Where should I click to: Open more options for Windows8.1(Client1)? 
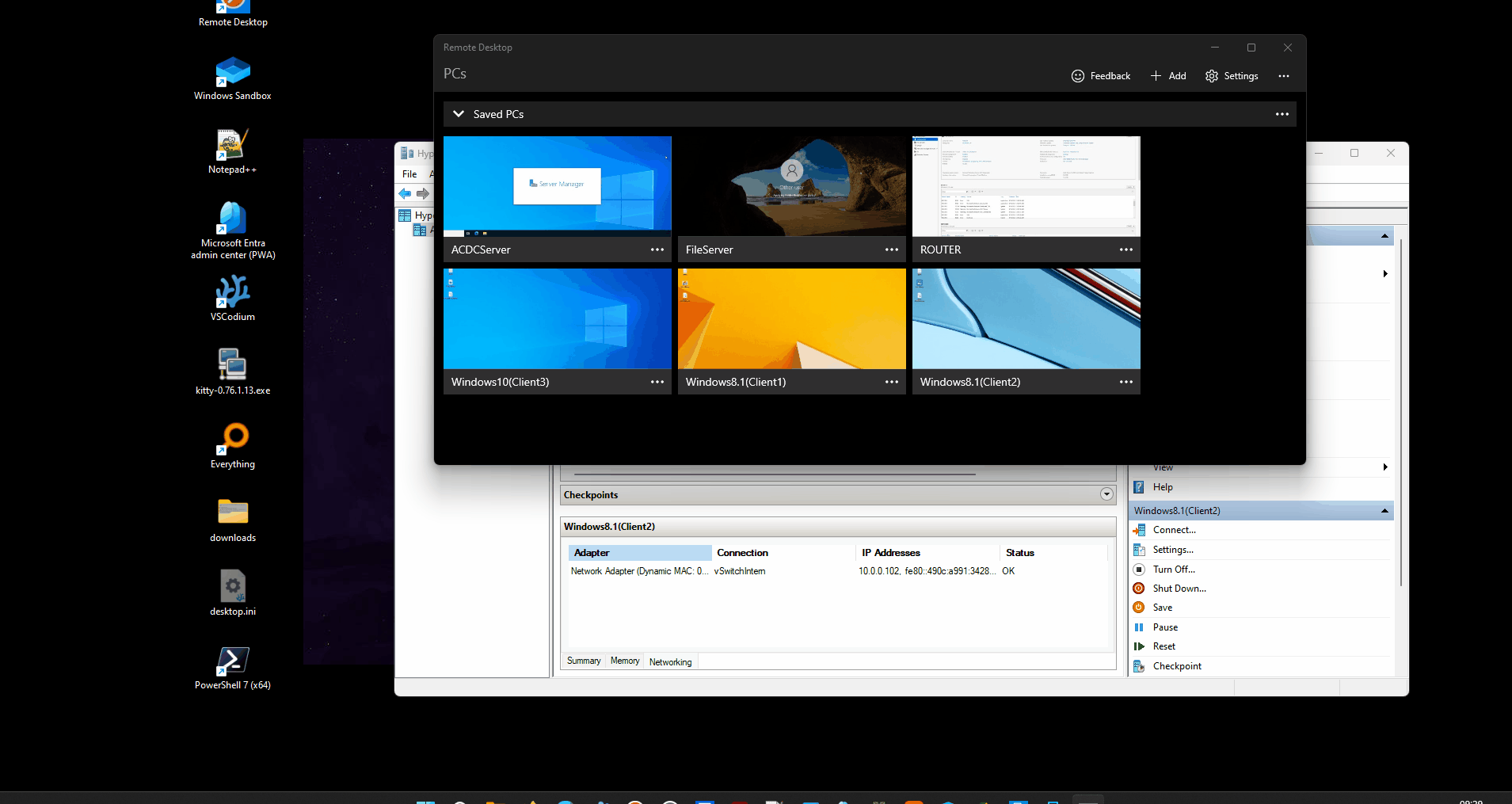click(892, 382)
